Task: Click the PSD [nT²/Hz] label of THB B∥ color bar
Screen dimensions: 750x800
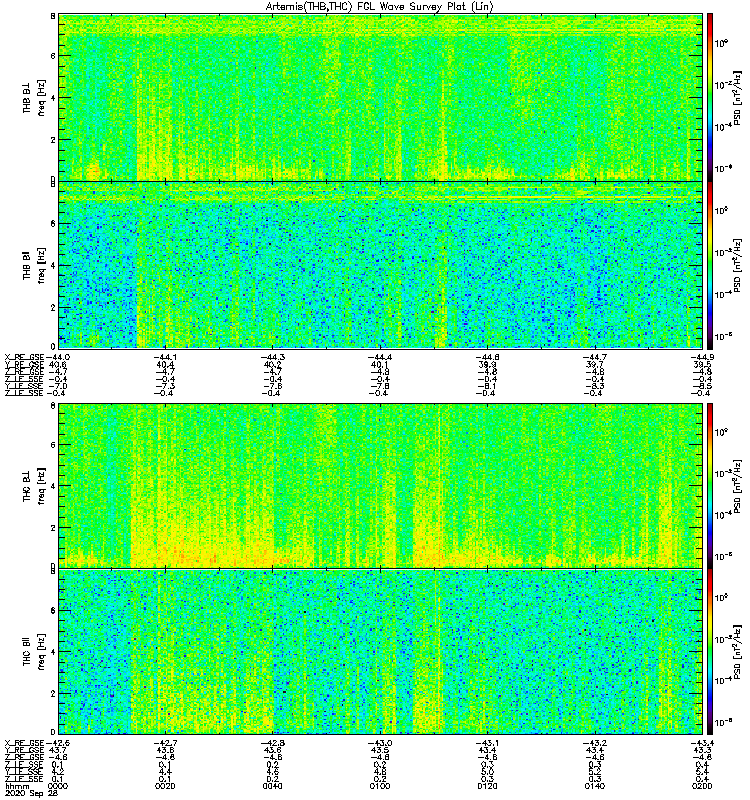Action: [737, 265]
